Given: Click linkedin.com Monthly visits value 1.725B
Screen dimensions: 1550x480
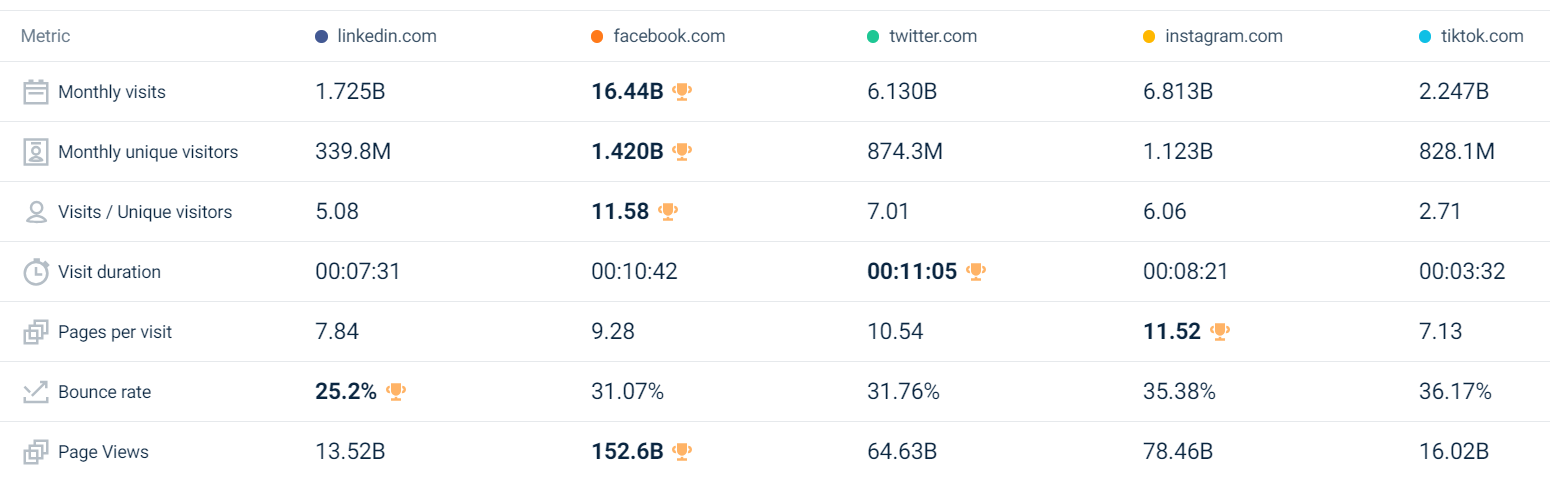Looking at the screenshot, I should pos(350,92).
